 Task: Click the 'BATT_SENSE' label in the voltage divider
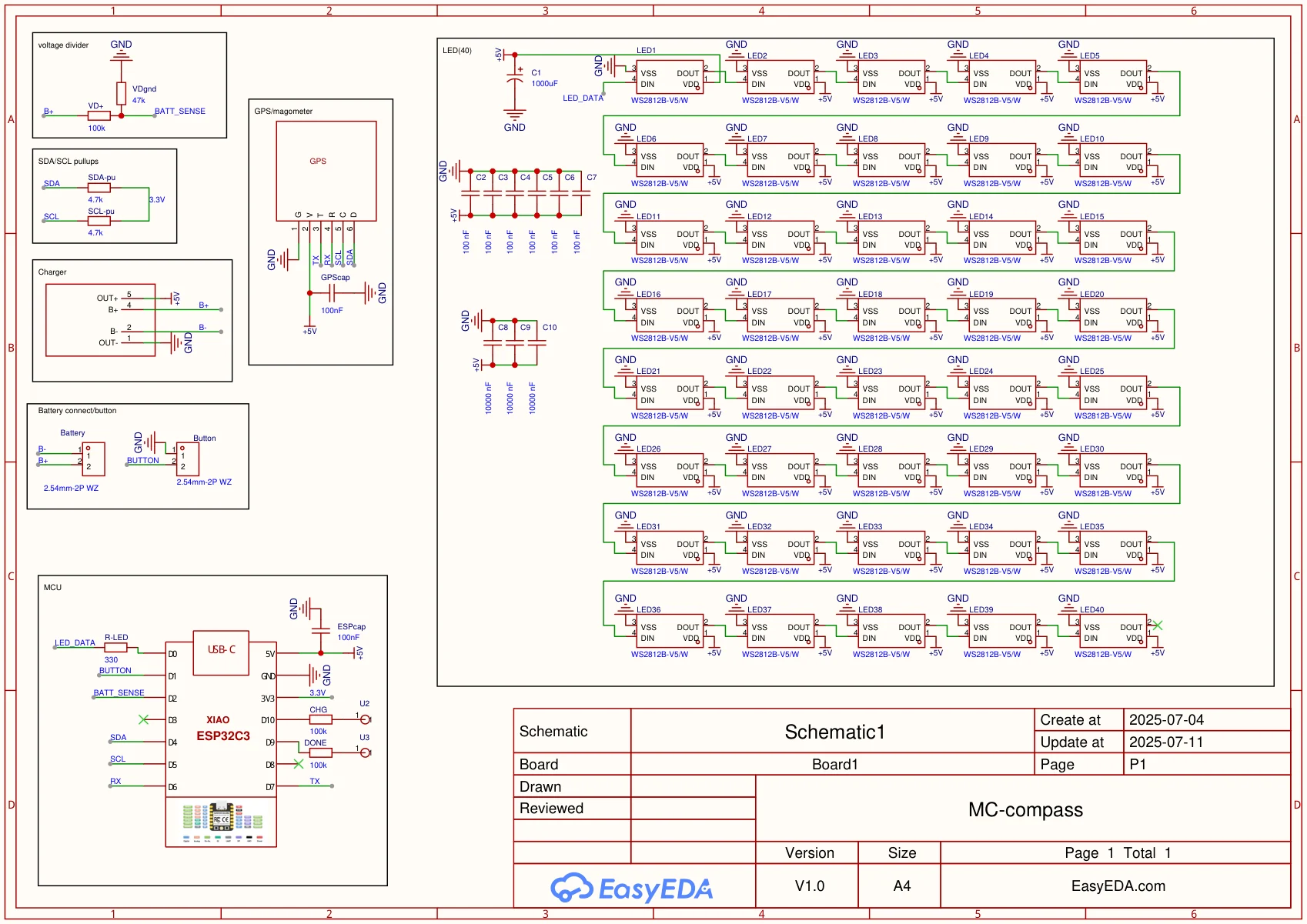[x=180, y=112]
